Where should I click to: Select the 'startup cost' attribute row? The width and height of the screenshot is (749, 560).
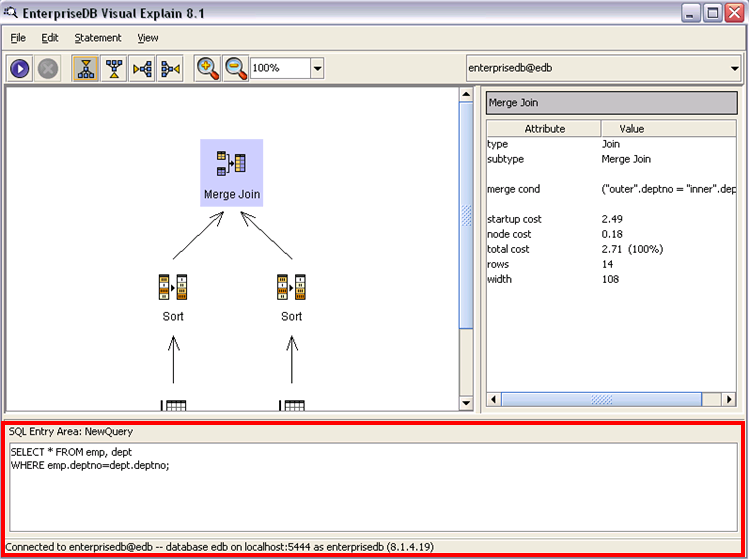[611, 219]
